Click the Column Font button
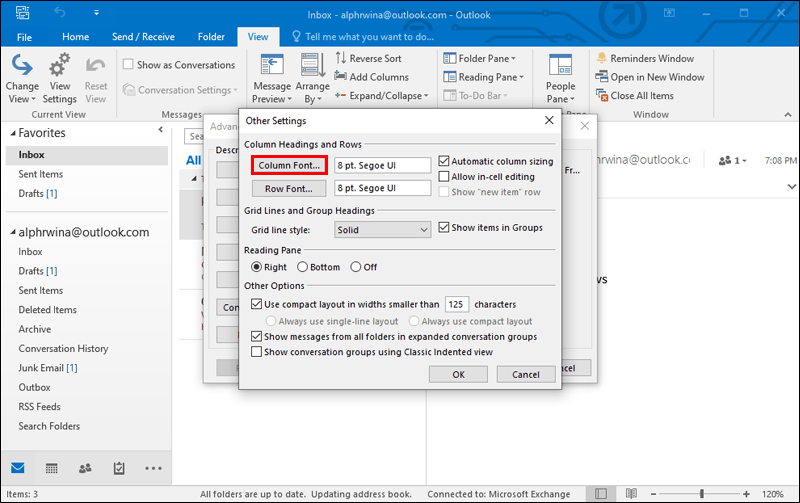The image size is (800, 503). (289, 165)
